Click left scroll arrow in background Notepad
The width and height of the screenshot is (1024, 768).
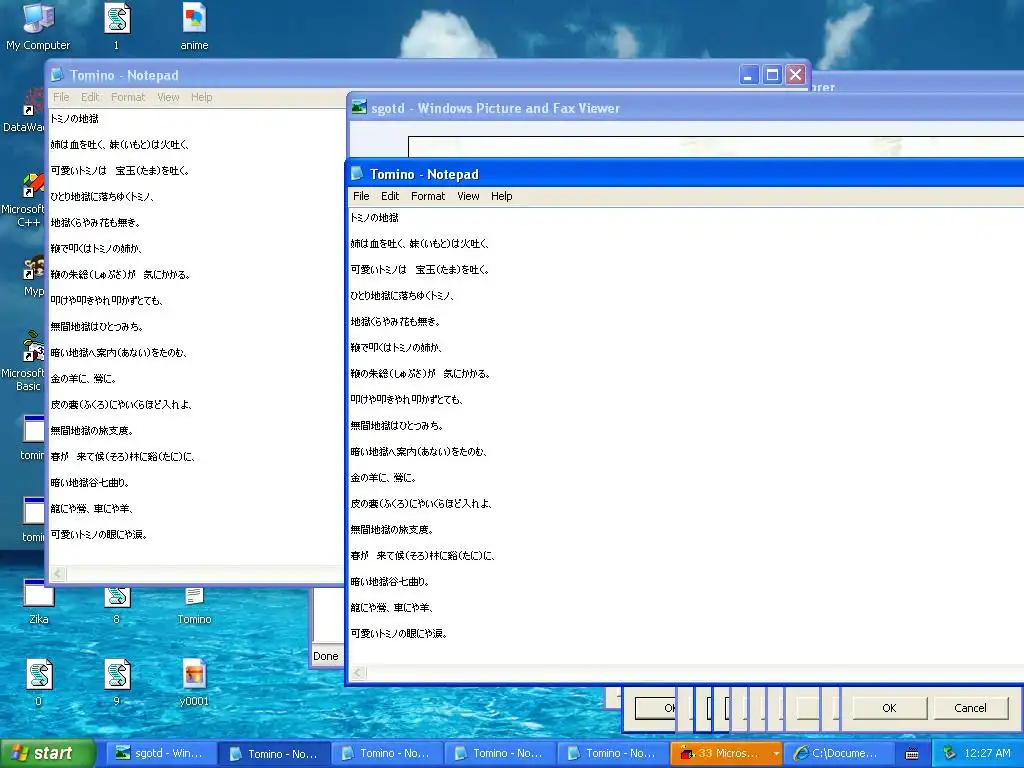click(58, 573)
